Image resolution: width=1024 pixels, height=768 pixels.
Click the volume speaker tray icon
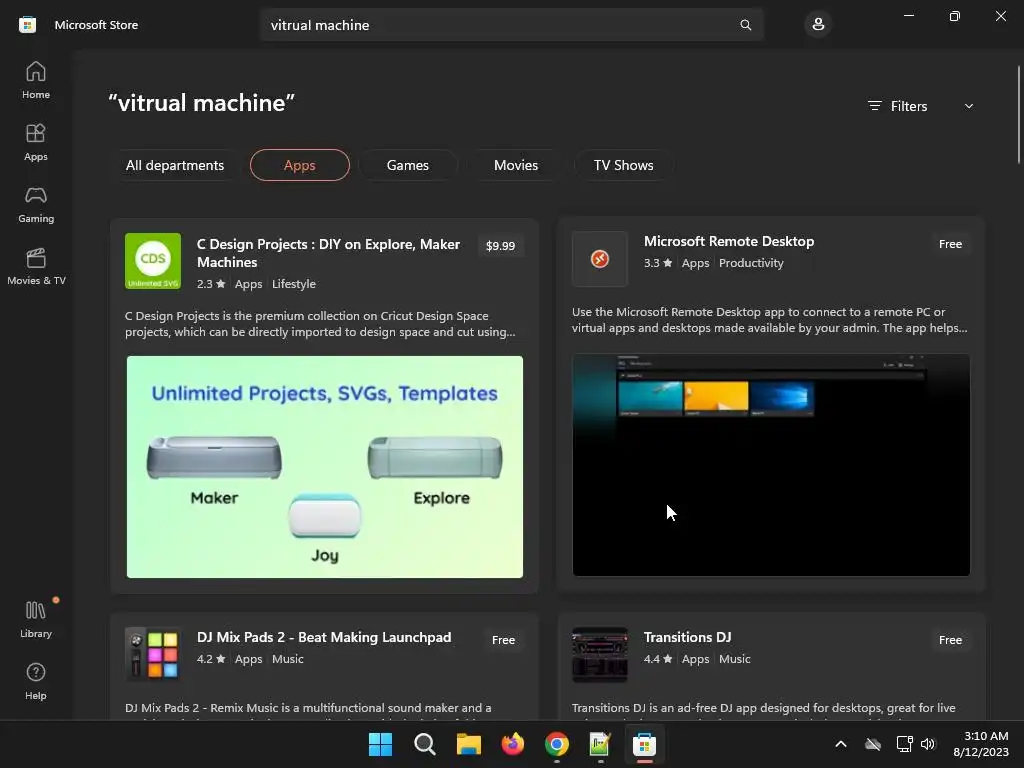[x=928, y=744]
